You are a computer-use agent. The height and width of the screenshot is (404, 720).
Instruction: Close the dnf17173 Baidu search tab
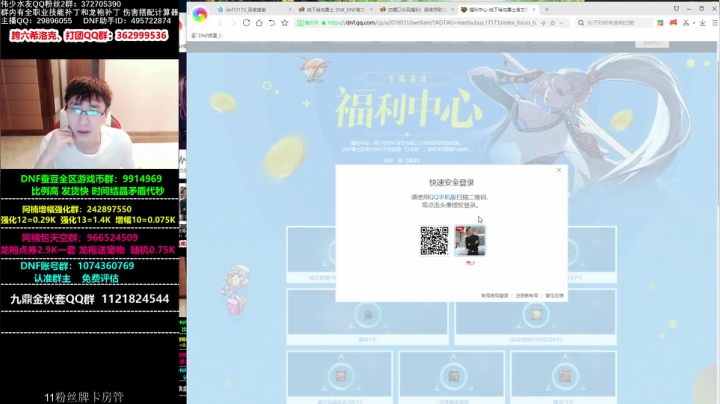[290, 9]
